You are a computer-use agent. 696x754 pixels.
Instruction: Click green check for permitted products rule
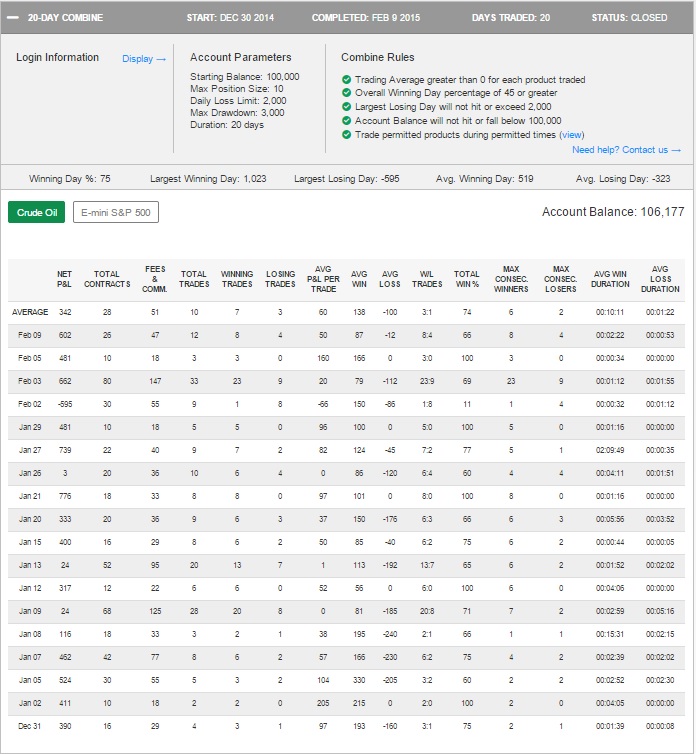tap(346, 134)
